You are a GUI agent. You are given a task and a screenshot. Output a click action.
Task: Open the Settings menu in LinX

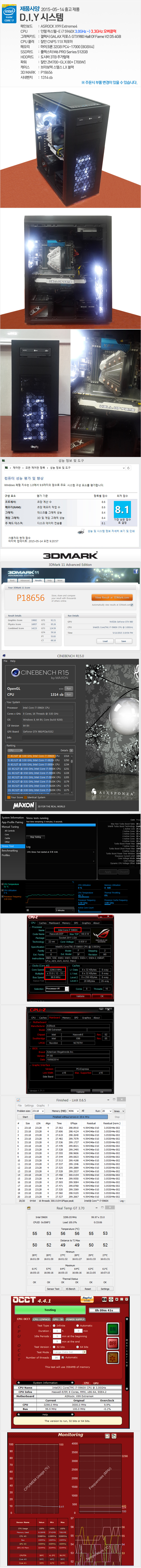click(x=29, y=1105)
